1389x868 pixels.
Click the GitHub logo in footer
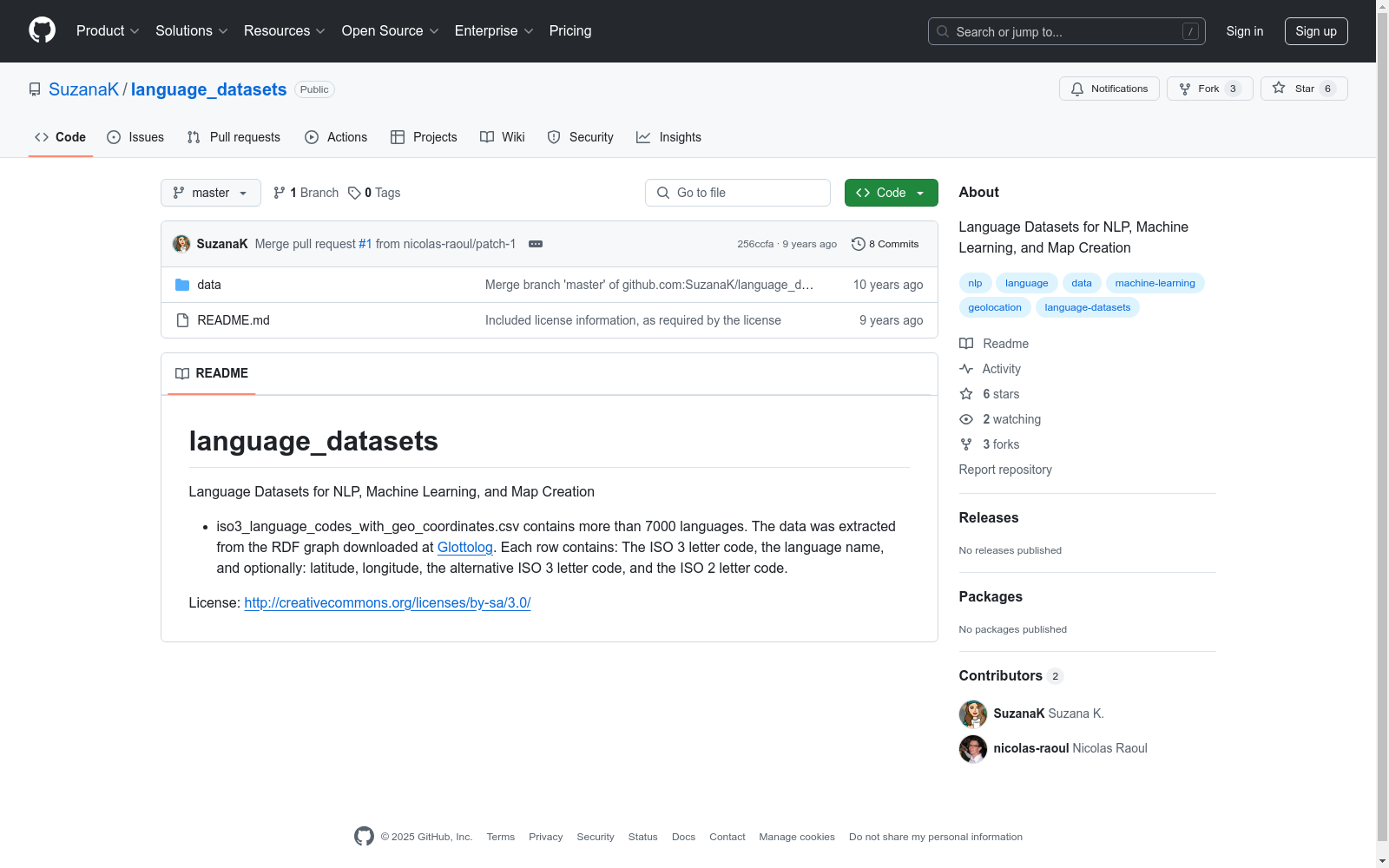point(364,836)
